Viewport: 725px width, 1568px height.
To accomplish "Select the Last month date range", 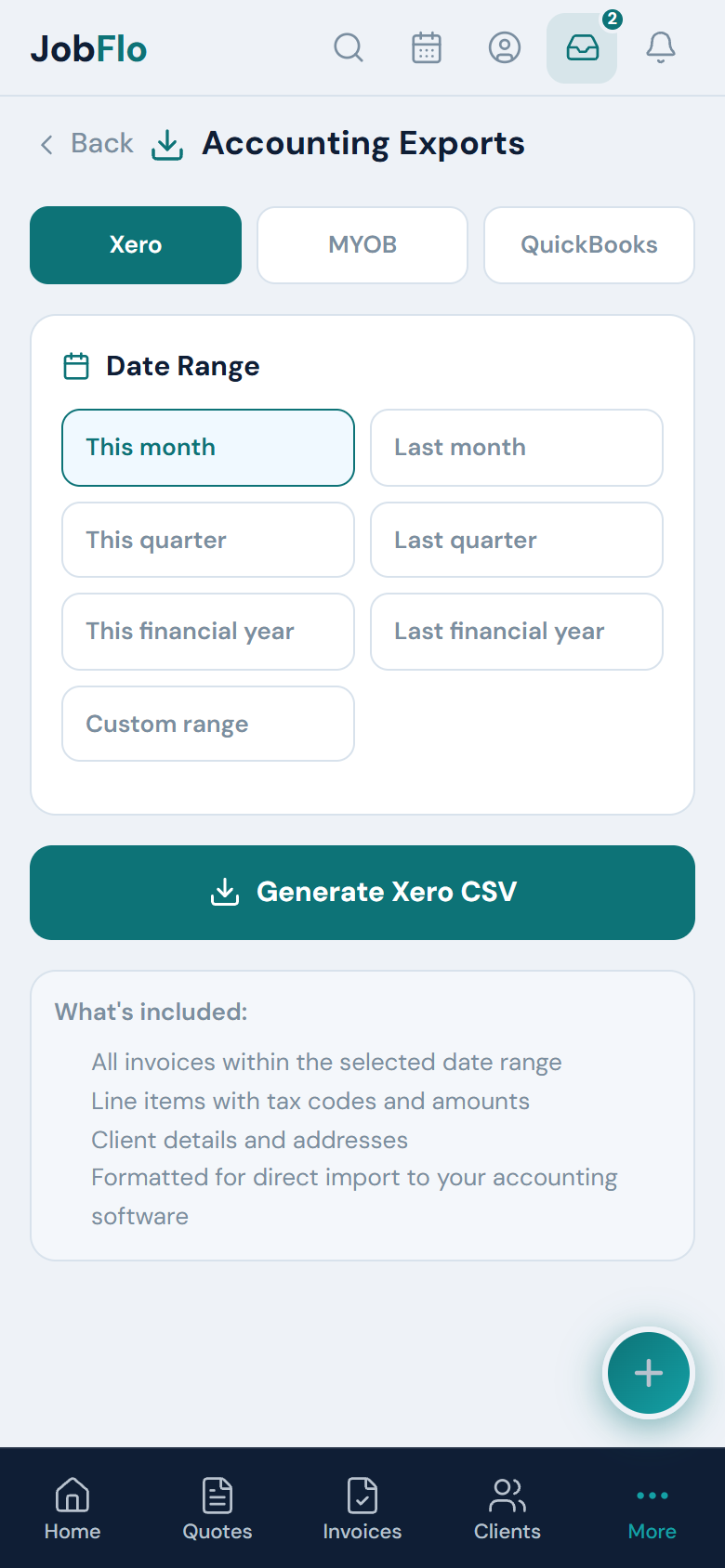I will point(517,448).
